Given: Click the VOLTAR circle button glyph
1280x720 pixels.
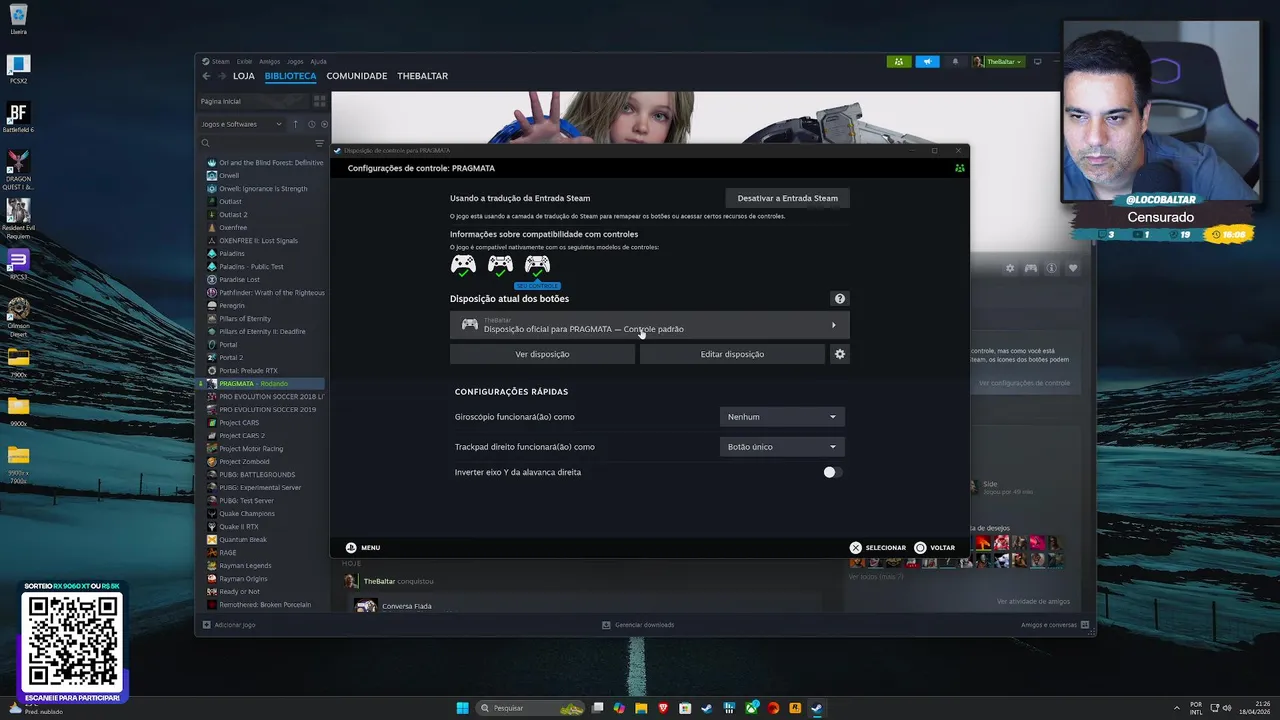Looking at the screenshot, I should (920, 547).
